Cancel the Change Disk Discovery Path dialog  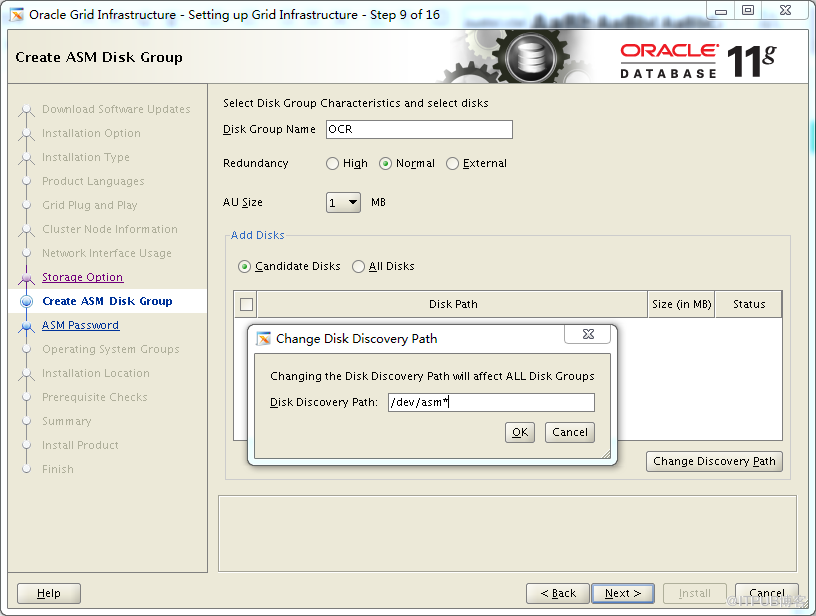[x=570, y=432]
